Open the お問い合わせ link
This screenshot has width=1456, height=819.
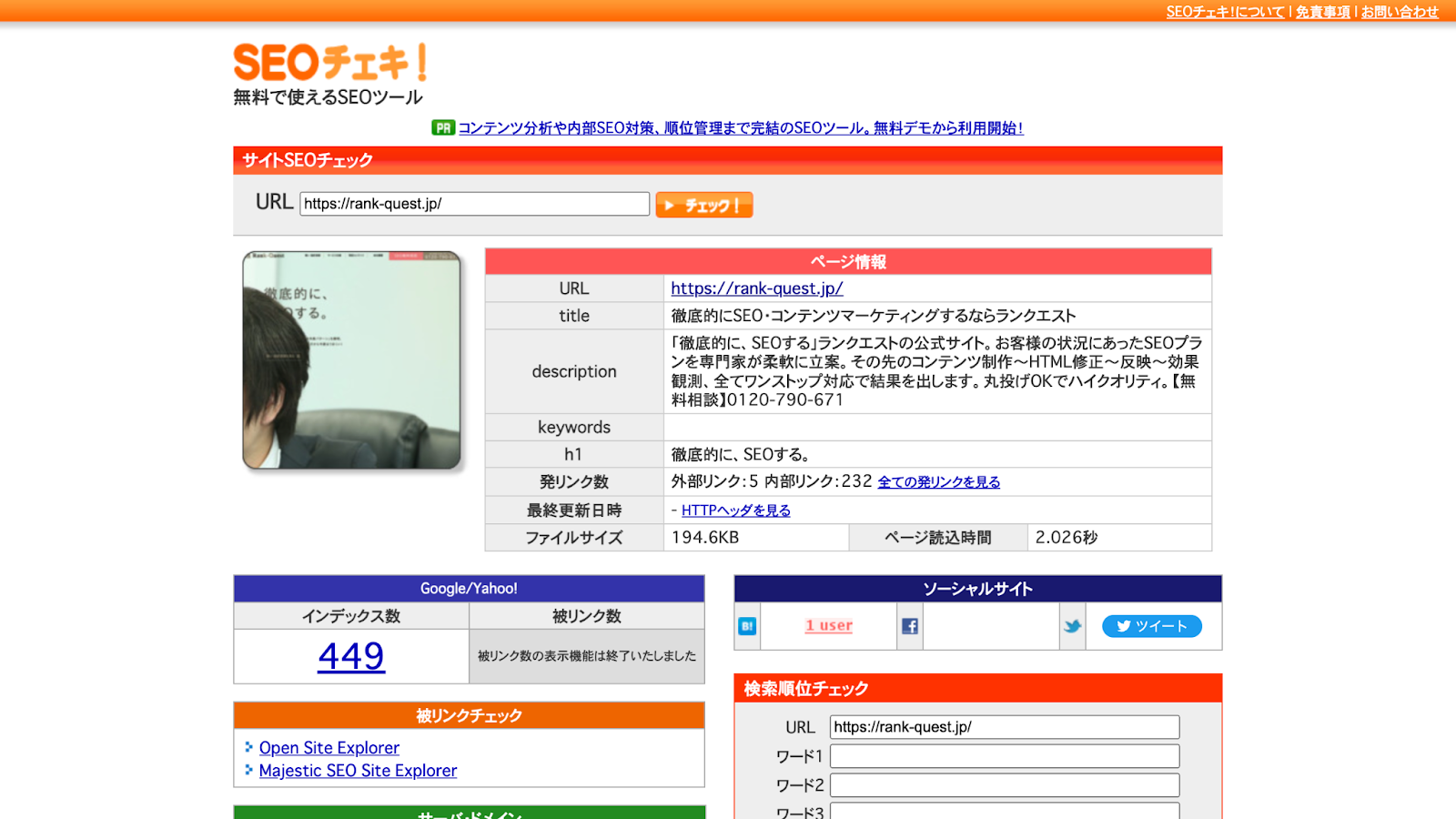tap(1400, 12)
